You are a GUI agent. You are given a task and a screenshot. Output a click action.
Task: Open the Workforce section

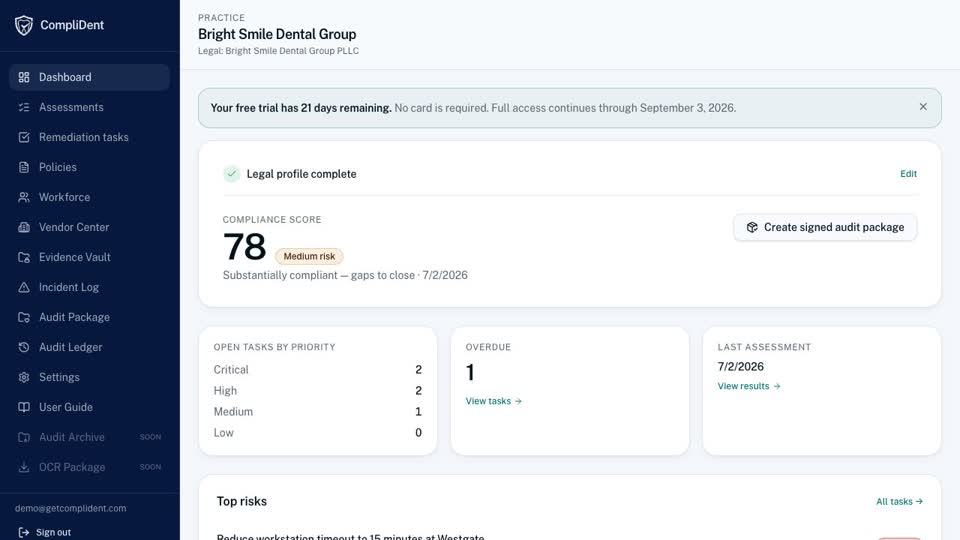[x=89, y=197]
